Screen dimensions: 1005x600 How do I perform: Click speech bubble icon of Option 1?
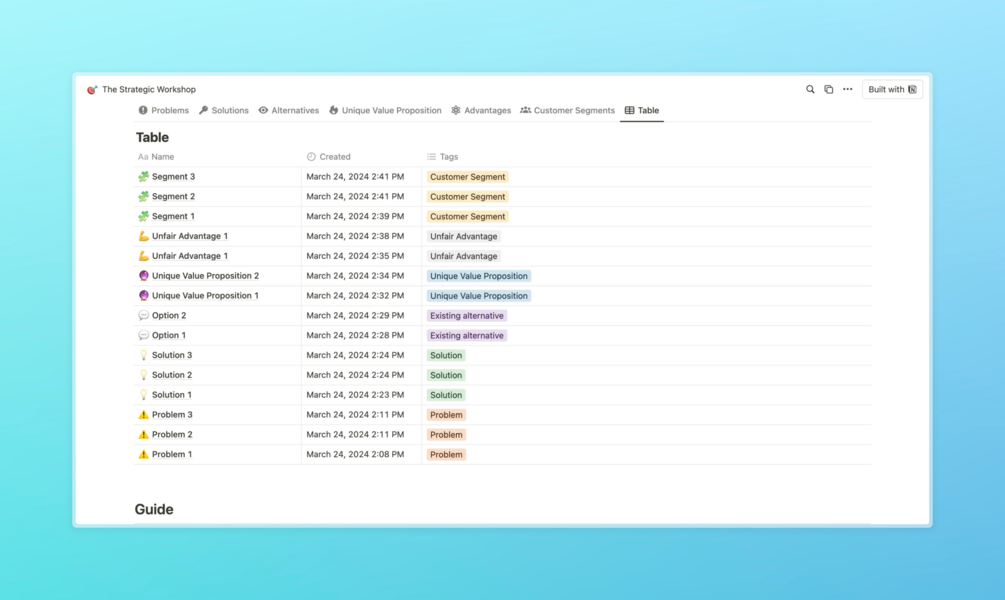pyautogui.click(x=144, y=335)
